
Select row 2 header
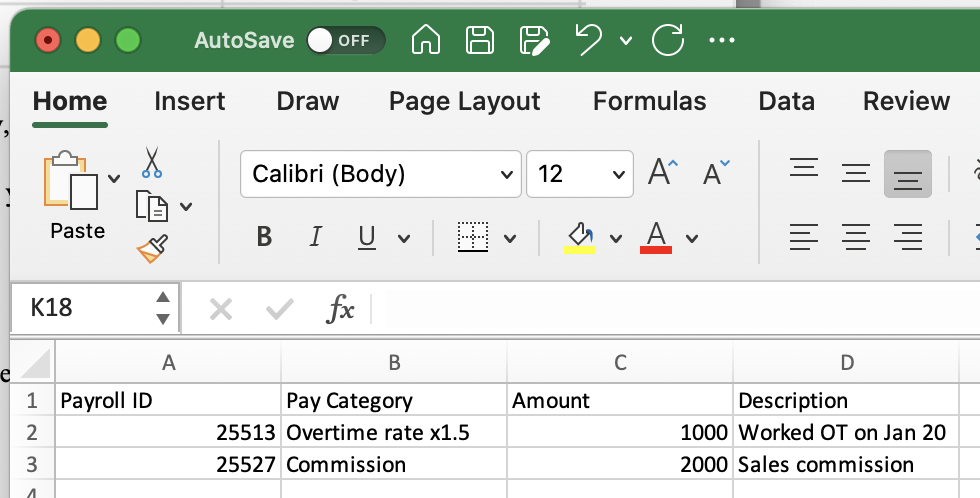(32, 432)
